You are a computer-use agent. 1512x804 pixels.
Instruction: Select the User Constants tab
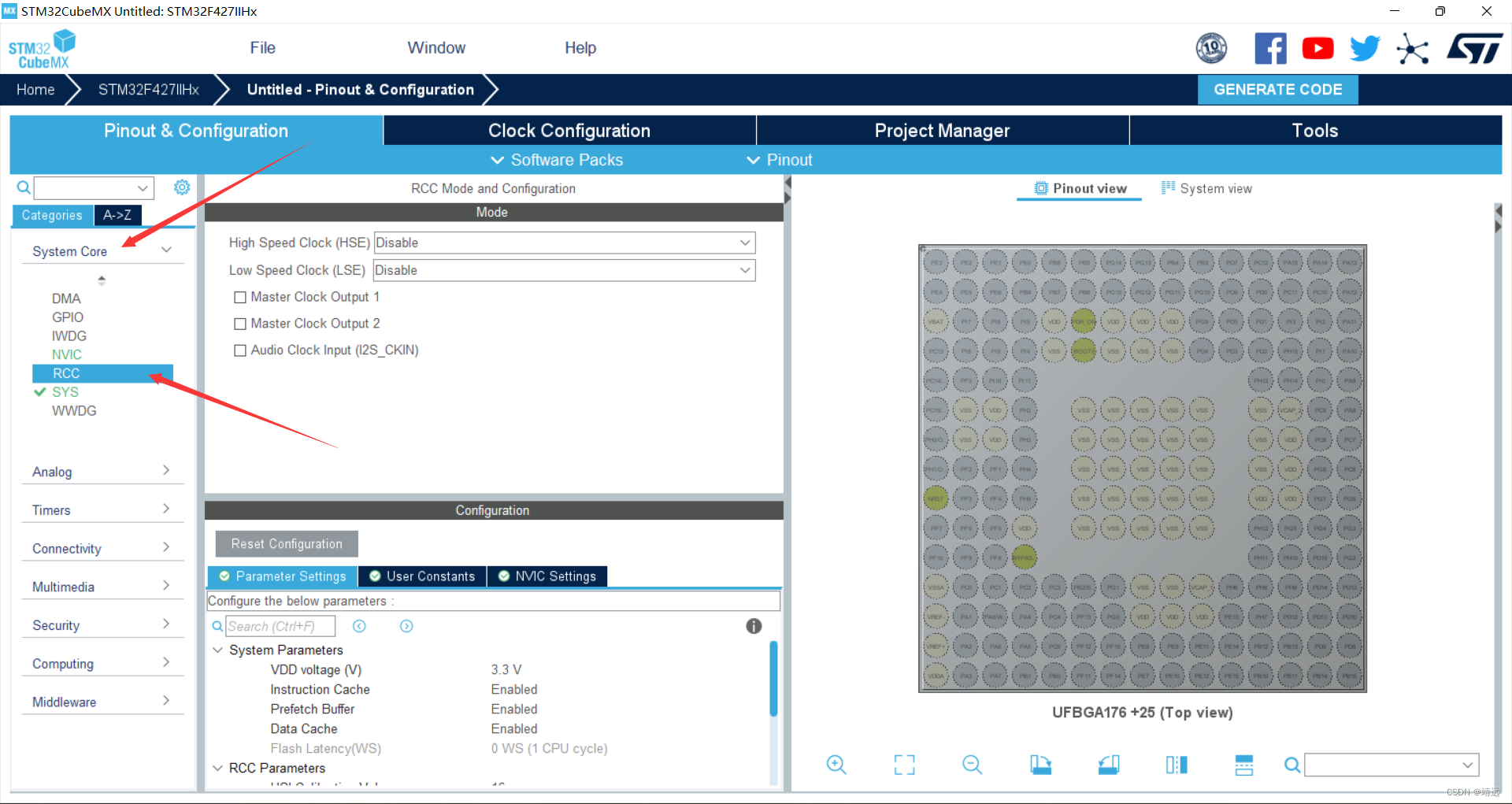tap(422, 576)
